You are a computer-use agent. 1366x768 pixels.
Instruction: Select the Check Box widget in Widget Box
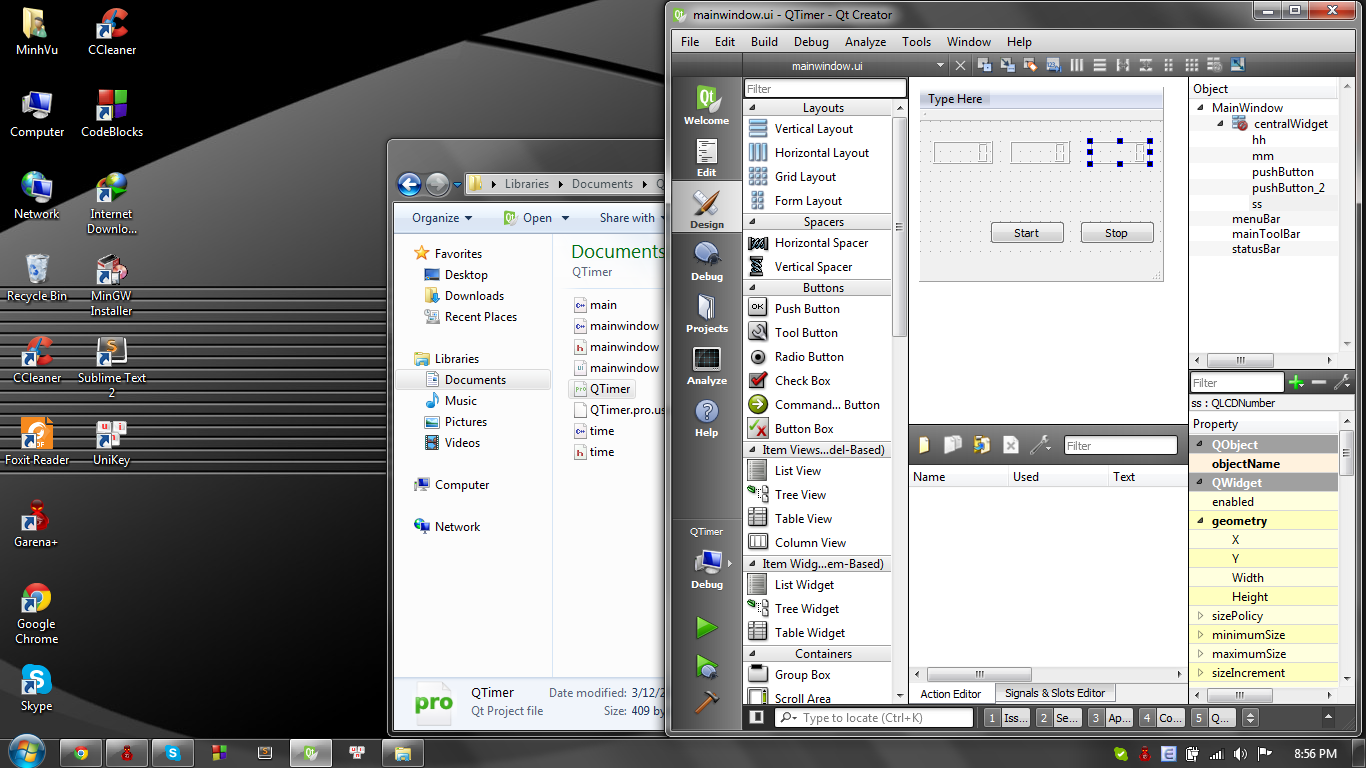click(x=818, y=380)
